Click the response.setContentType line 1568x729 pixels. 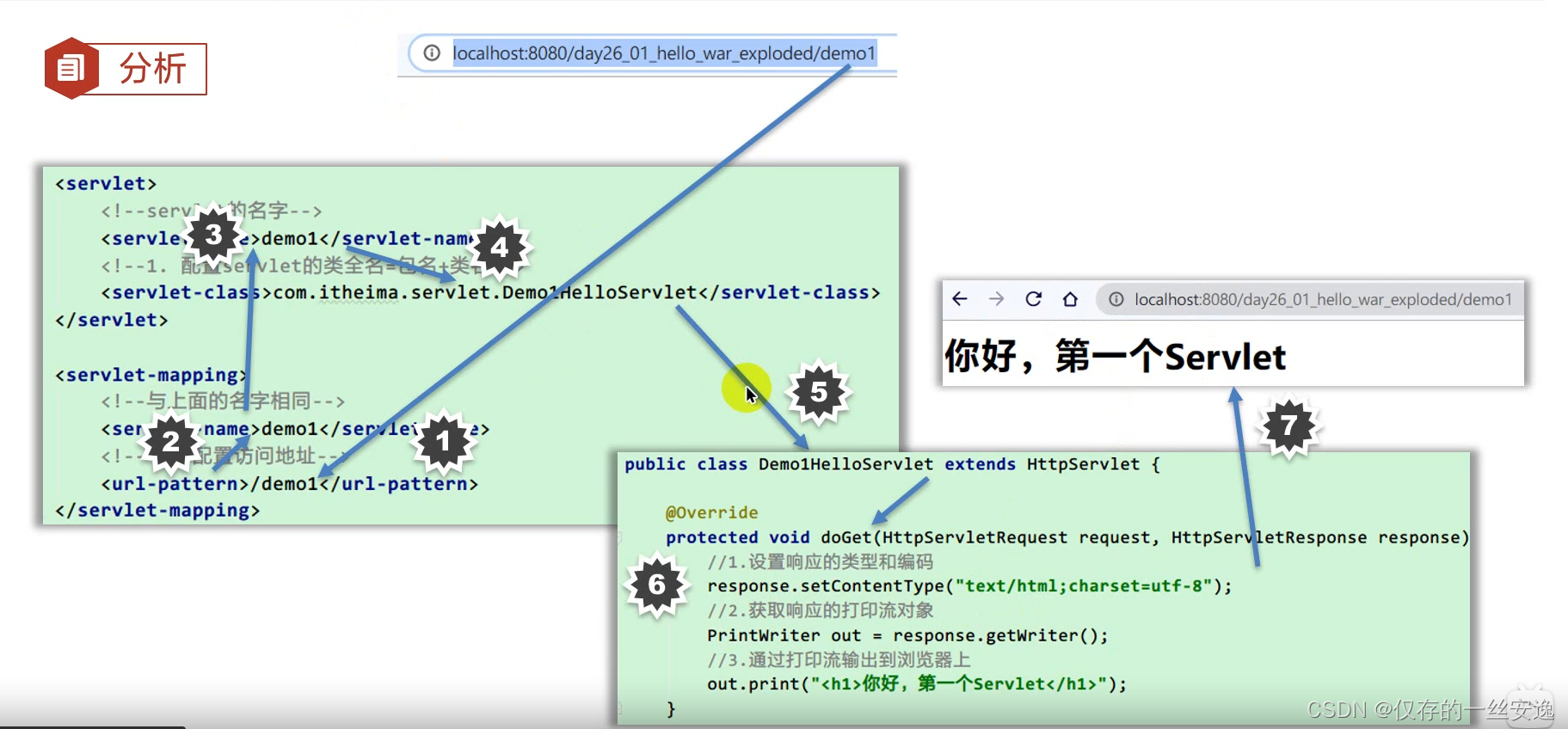[969, 586]
